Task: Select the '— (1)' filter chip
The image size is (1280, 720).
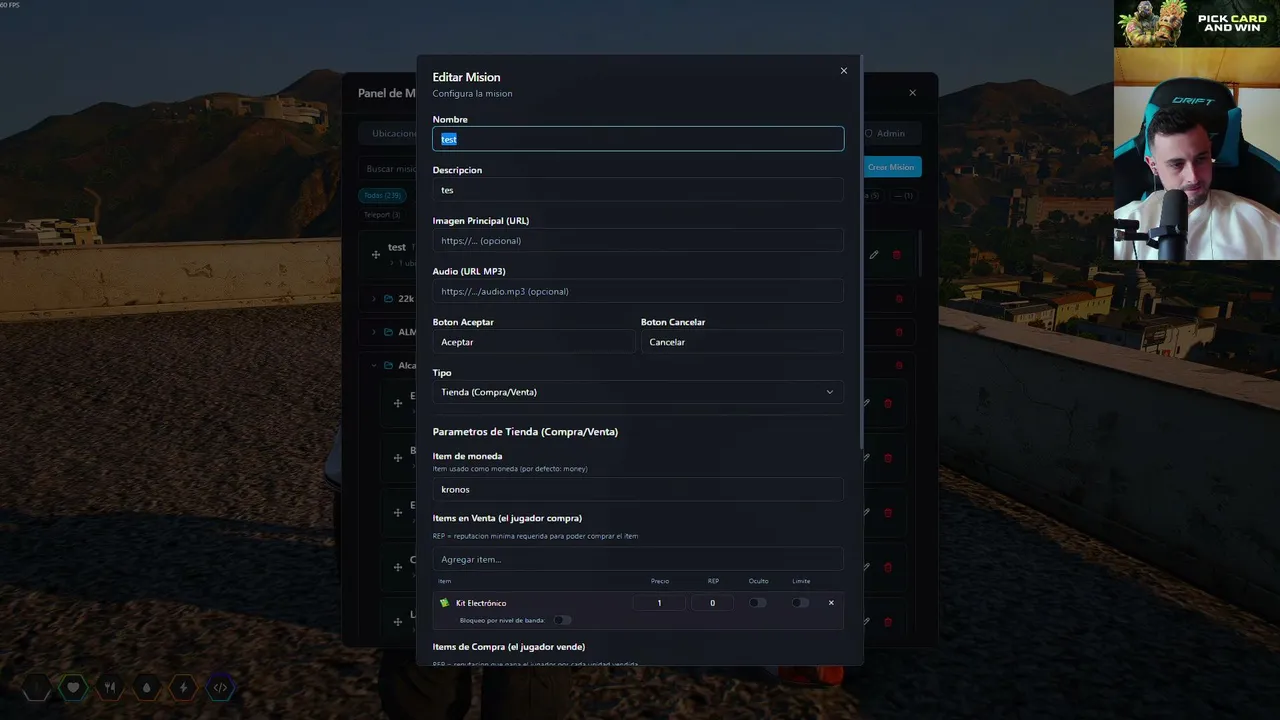Action: point(903,196)
